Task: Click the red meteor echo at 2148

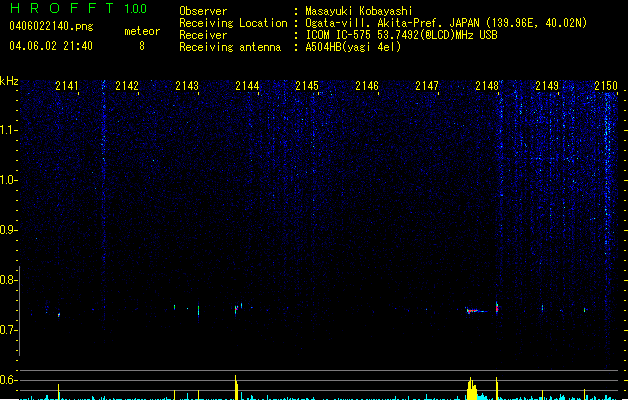Action: (x=497, y=308)
